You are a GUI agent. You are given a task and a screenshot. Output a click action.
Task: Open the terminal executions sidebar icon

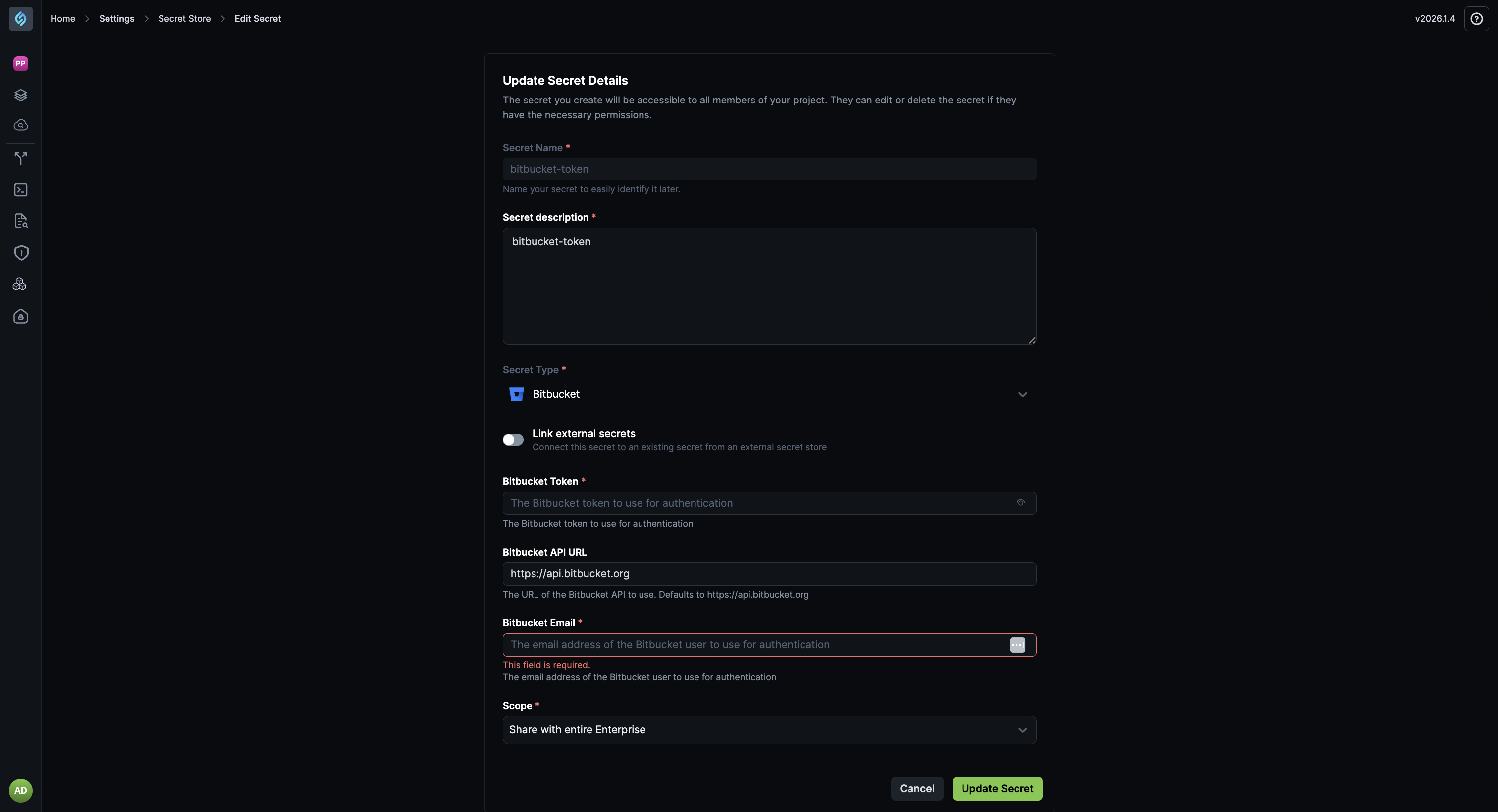point(21,190)
